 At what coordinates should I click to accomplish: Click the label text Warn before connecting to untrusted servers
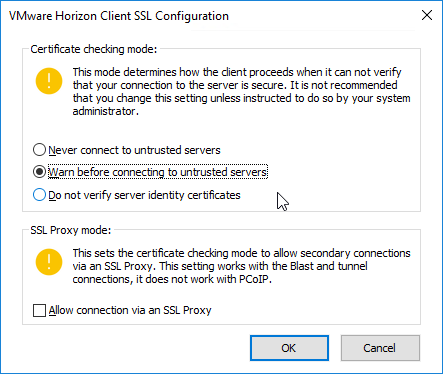point(158,172)
